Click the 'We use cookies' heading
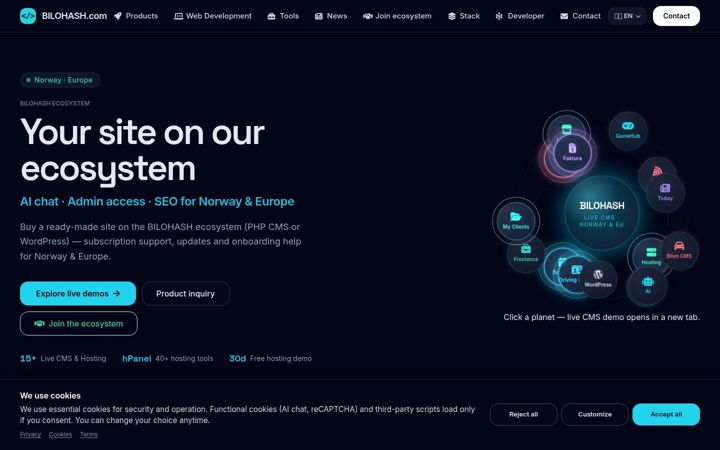720x450 pixels. (50, 395)
